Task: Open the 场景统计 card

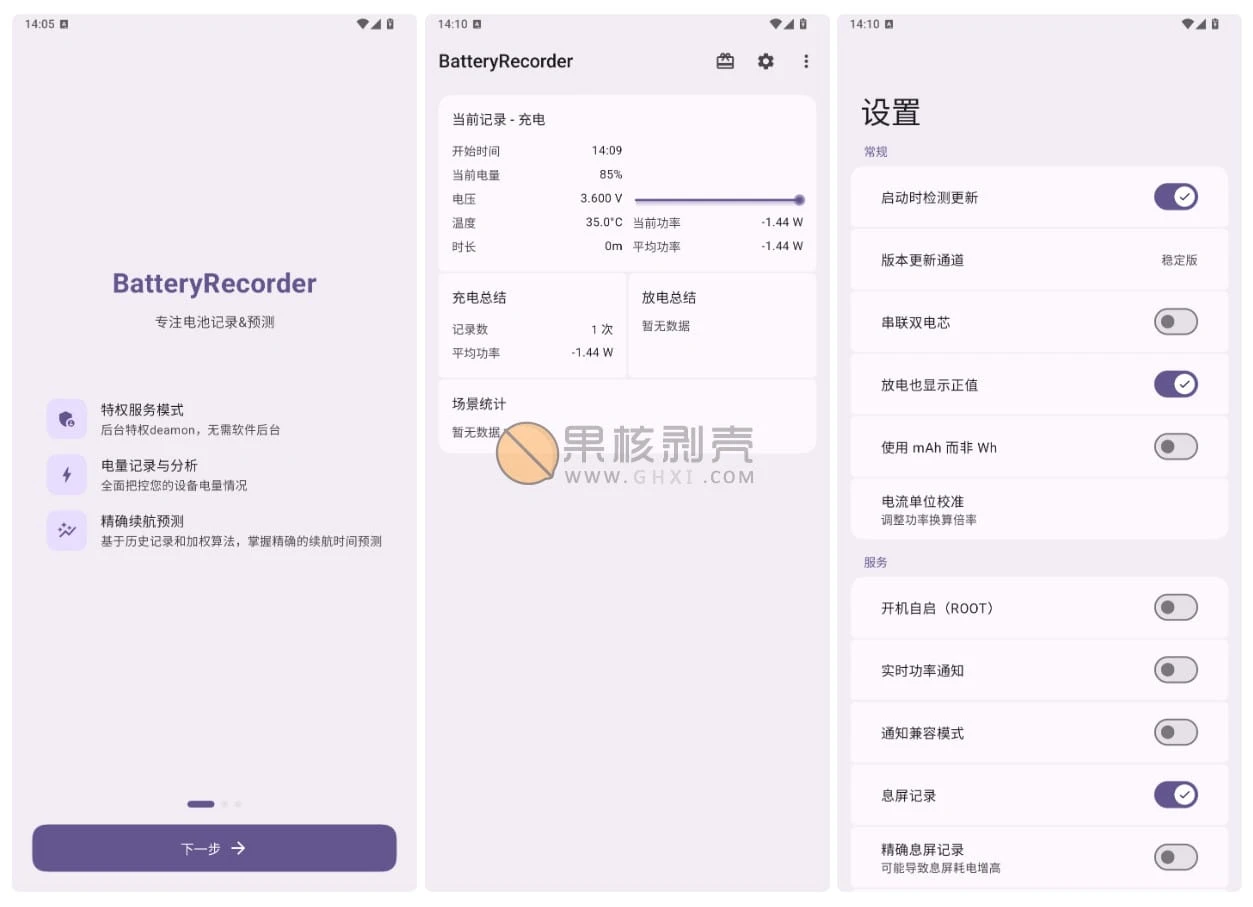Action: [x=627, y=416]
